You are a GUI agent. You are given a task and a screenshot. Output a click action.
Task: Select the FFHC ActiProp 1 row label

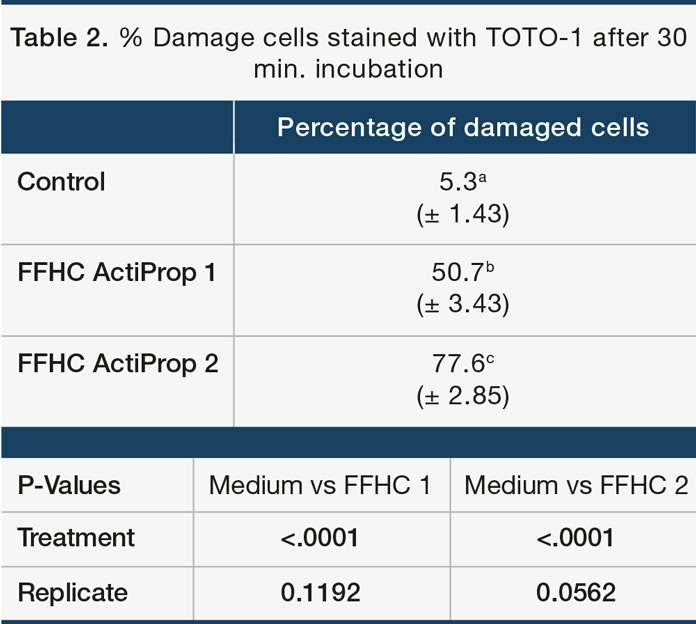pyautogui.click(x=118, y=273)
